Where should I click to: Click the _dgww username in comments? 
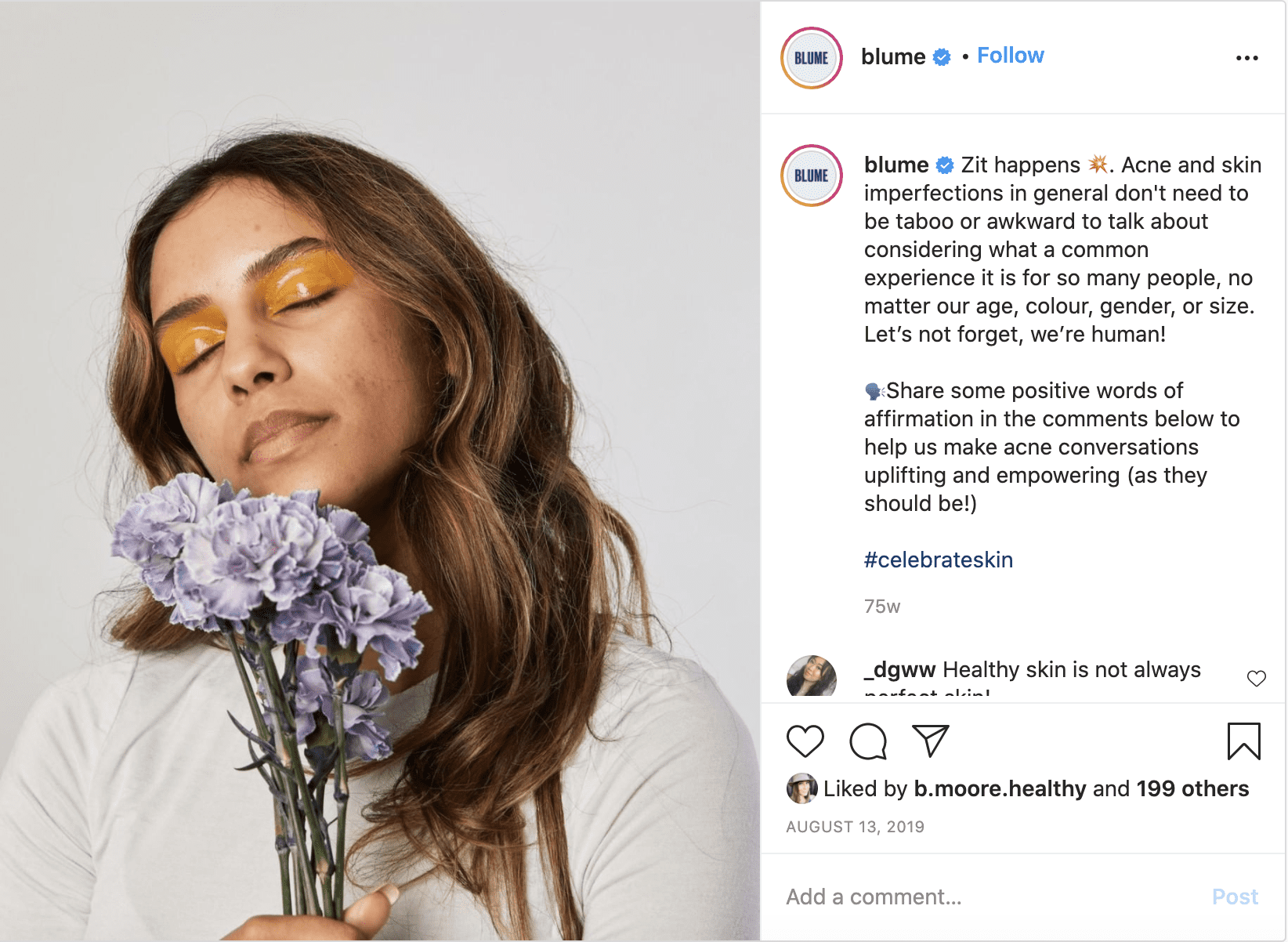coord(899,669)
